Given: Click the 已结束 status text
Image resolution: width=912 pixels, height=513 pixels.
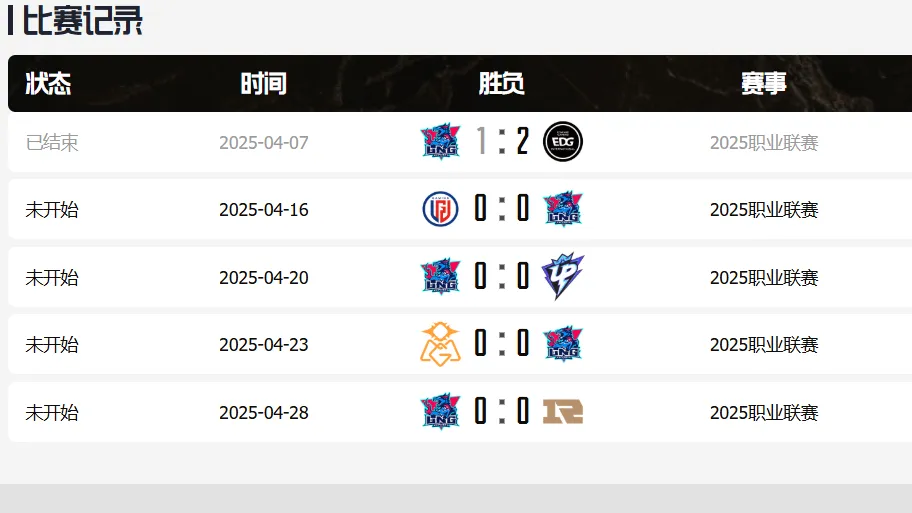Looking at the screenshot, I should click(52, 142).
